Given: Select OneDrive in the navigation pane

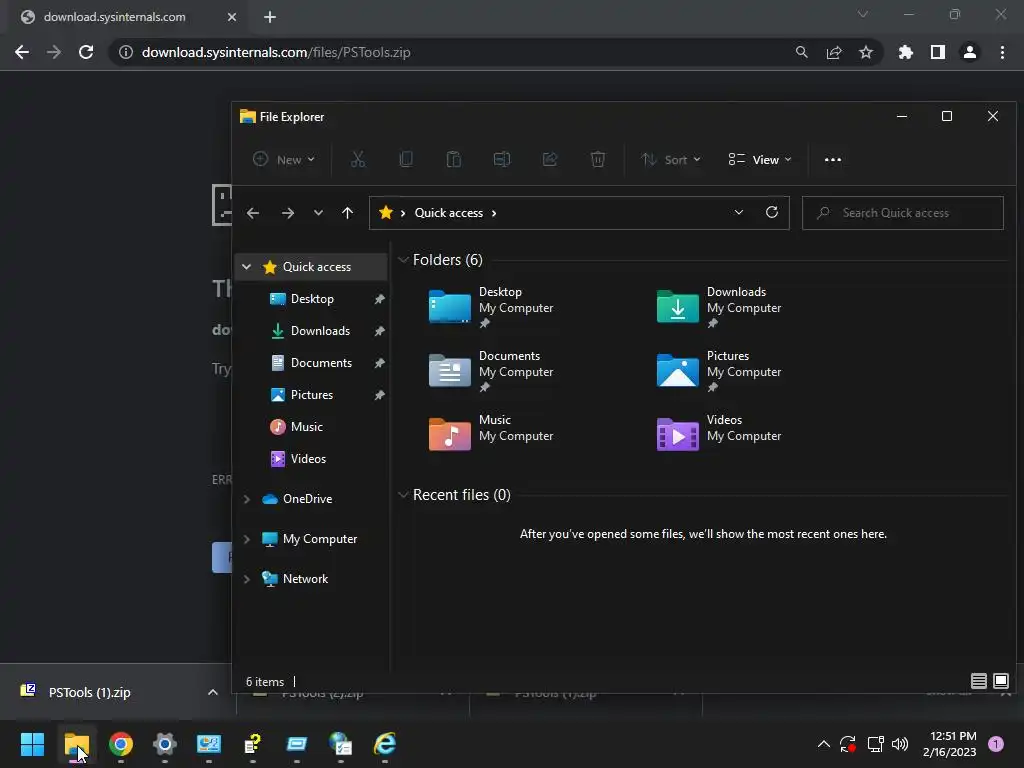Looking at the screenshot, I should pyautogui.click(x=307, y=499).
